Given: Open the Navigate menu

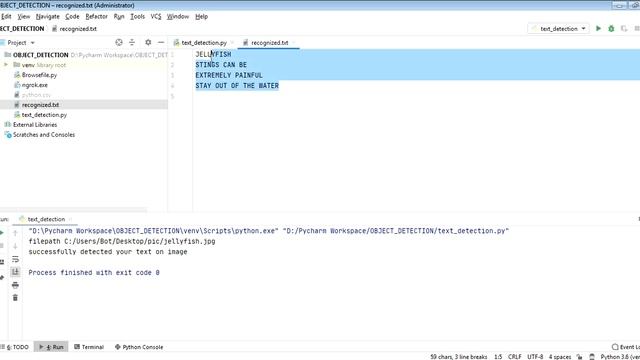Looking at the screenshot, I should (47, 16).
